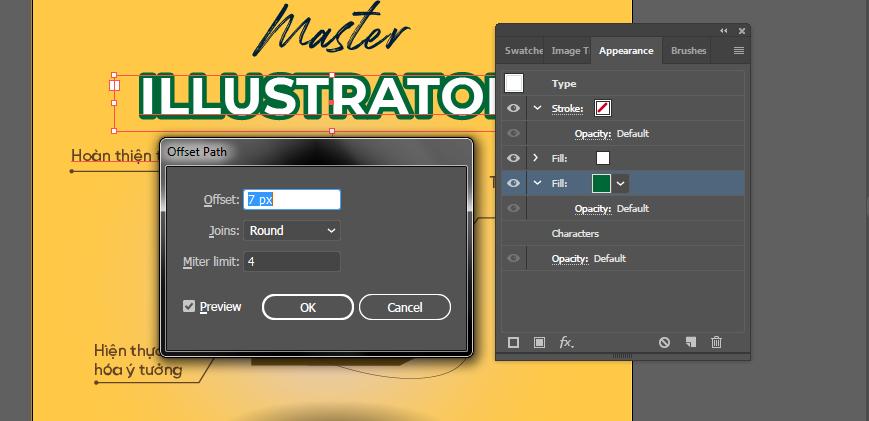The width and height of the screenshot is (869, 421).
Task: Toggle visibility of the white Fill row
Action: 514,158
